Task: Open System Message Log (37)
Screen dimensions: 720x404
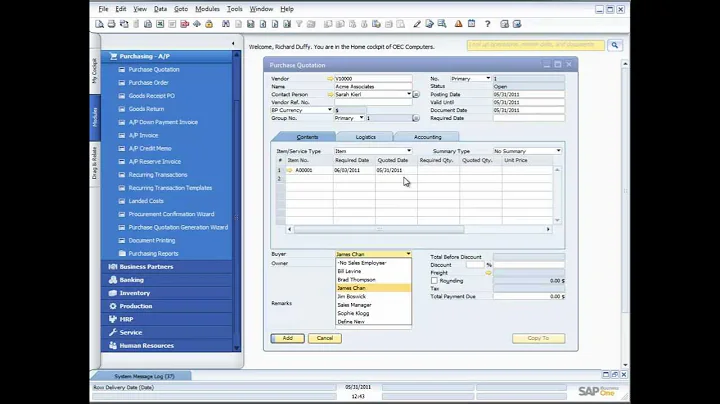Action: [144, 376]
